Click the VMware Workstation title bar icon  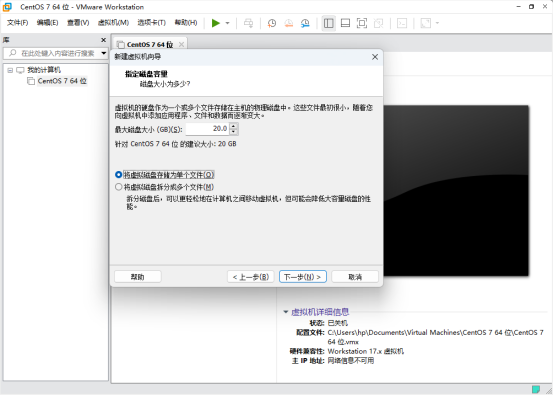point(7,7)
